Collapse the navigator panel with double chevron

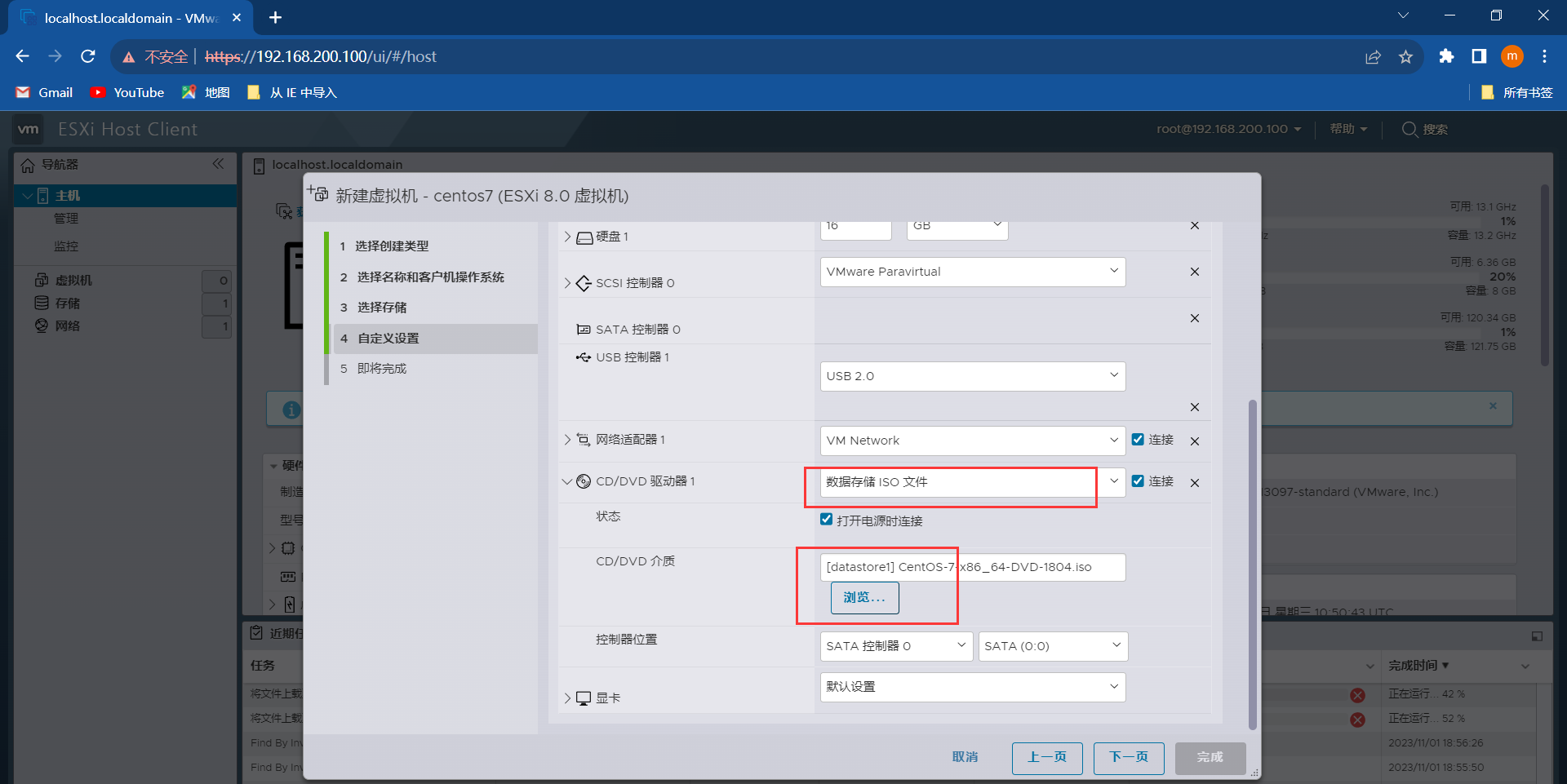[x=218, y=164]
